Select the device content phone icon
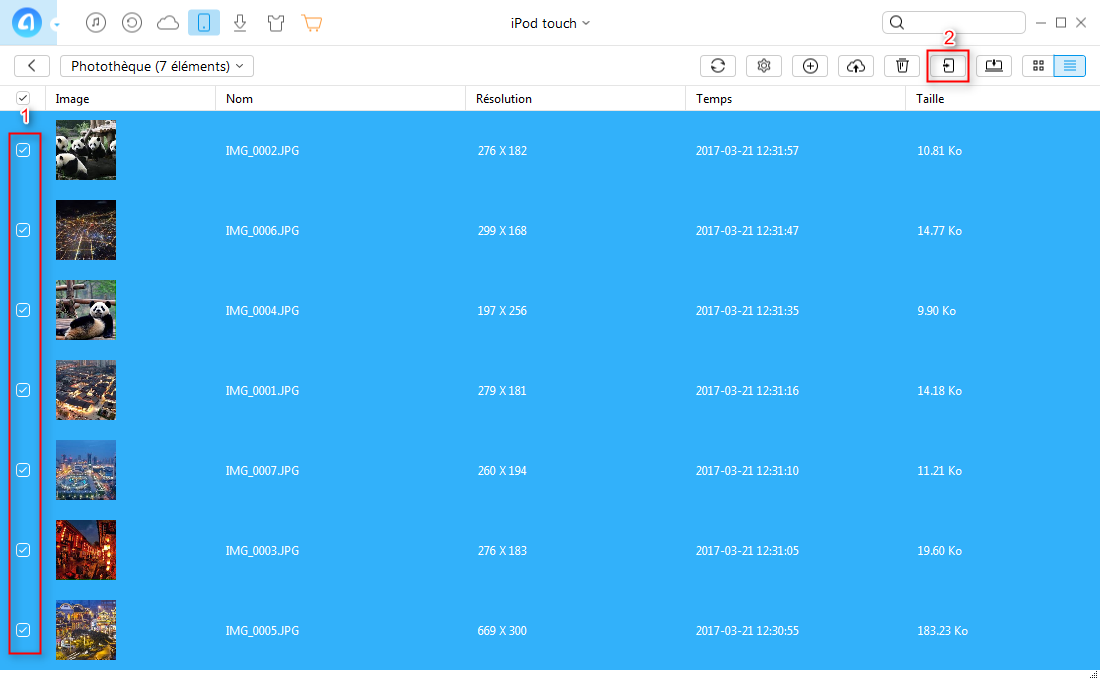 204,23
